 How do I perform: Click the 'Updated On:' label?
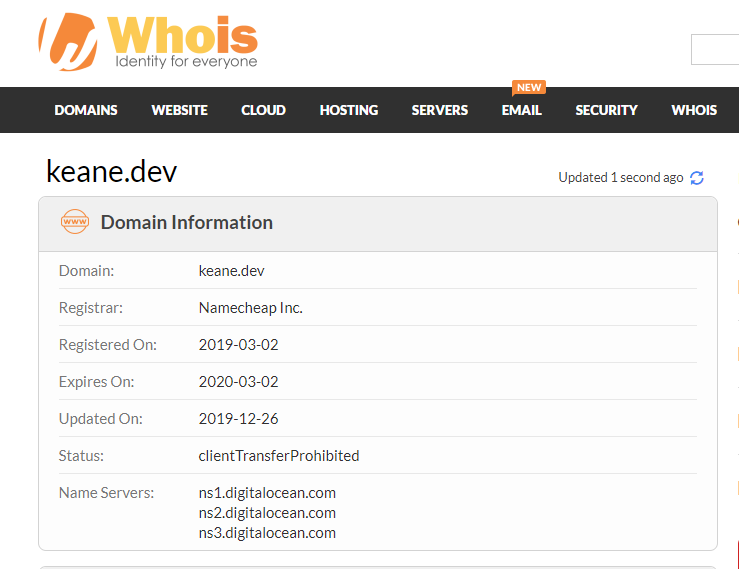[x=100, y=419]
